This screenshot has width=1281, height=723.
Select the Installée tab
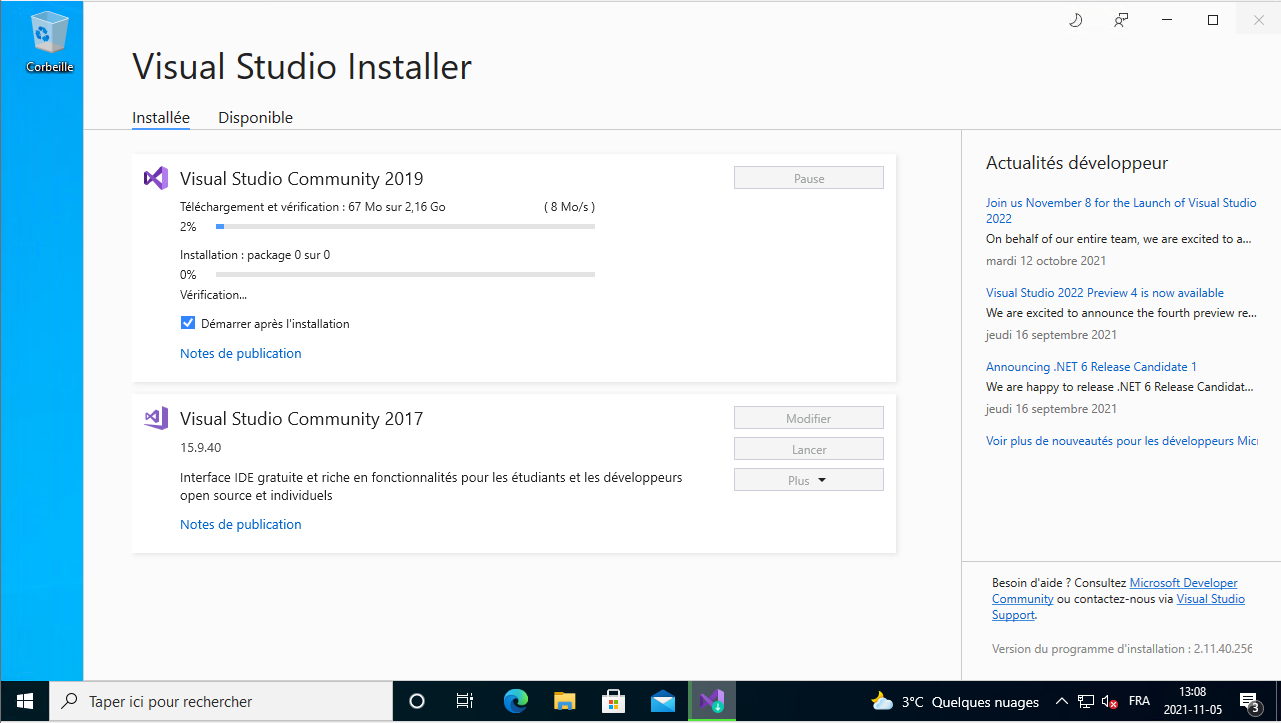coord(161,117)
